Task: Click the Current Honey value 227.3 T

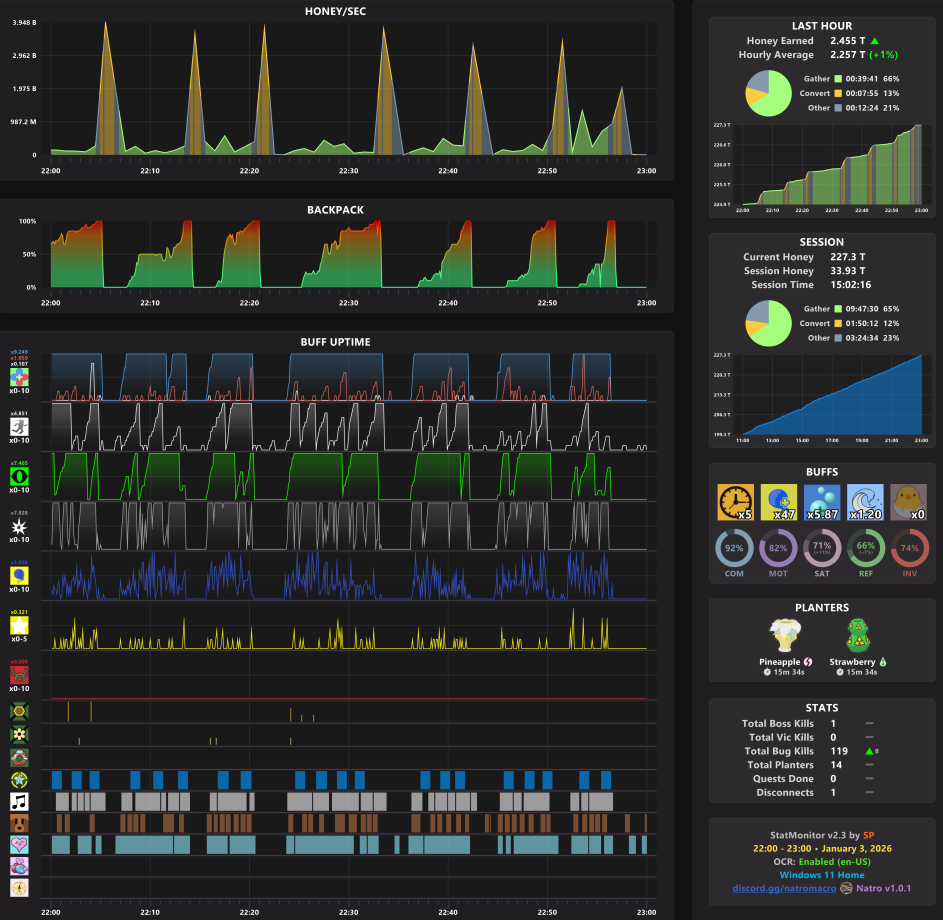Action: click(847, 257)
